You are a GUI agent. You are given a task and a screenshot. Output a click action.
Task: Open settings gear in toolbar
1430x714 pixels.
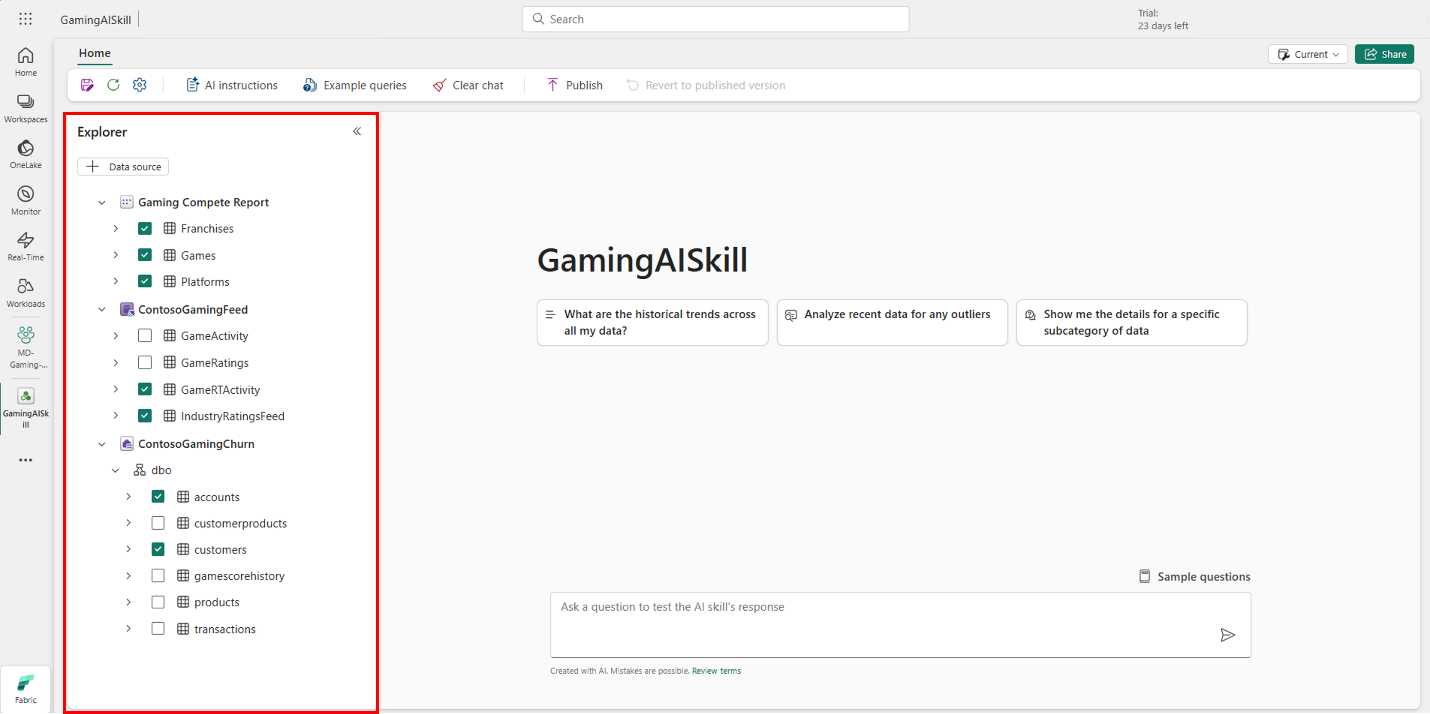coord(140,85)
